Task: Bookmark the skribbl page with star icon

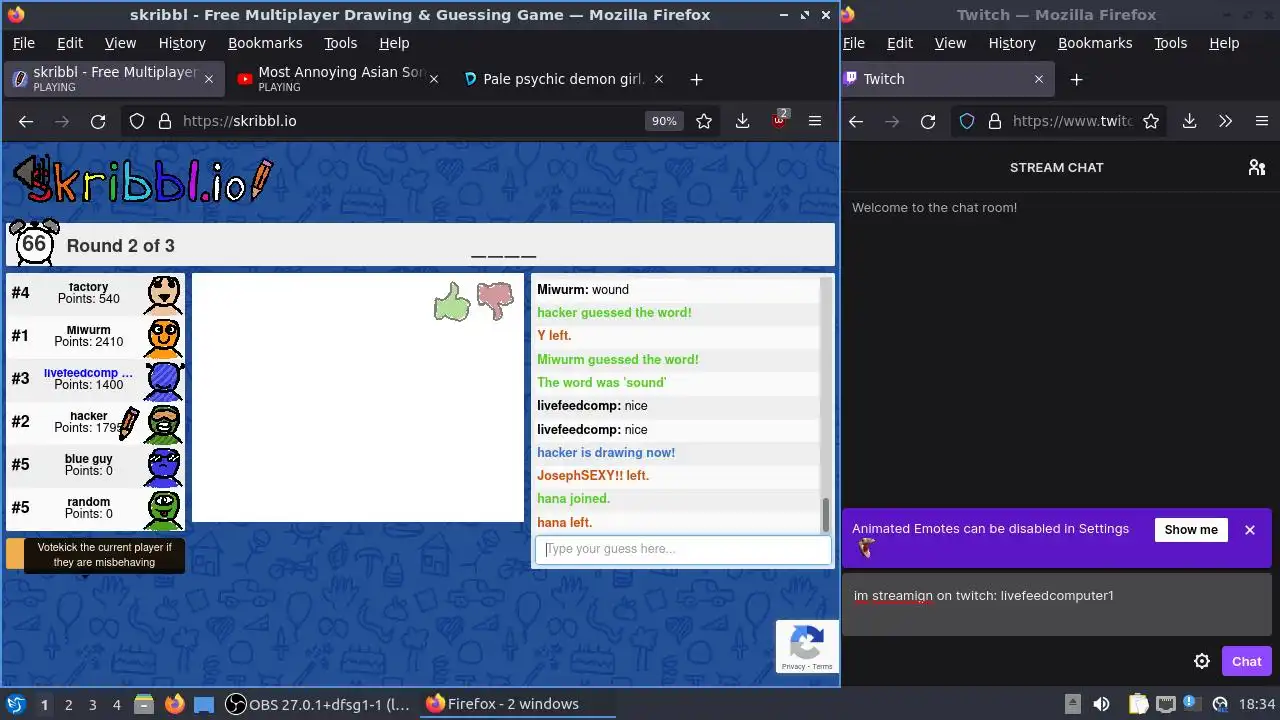Action: tap(704, 121)
